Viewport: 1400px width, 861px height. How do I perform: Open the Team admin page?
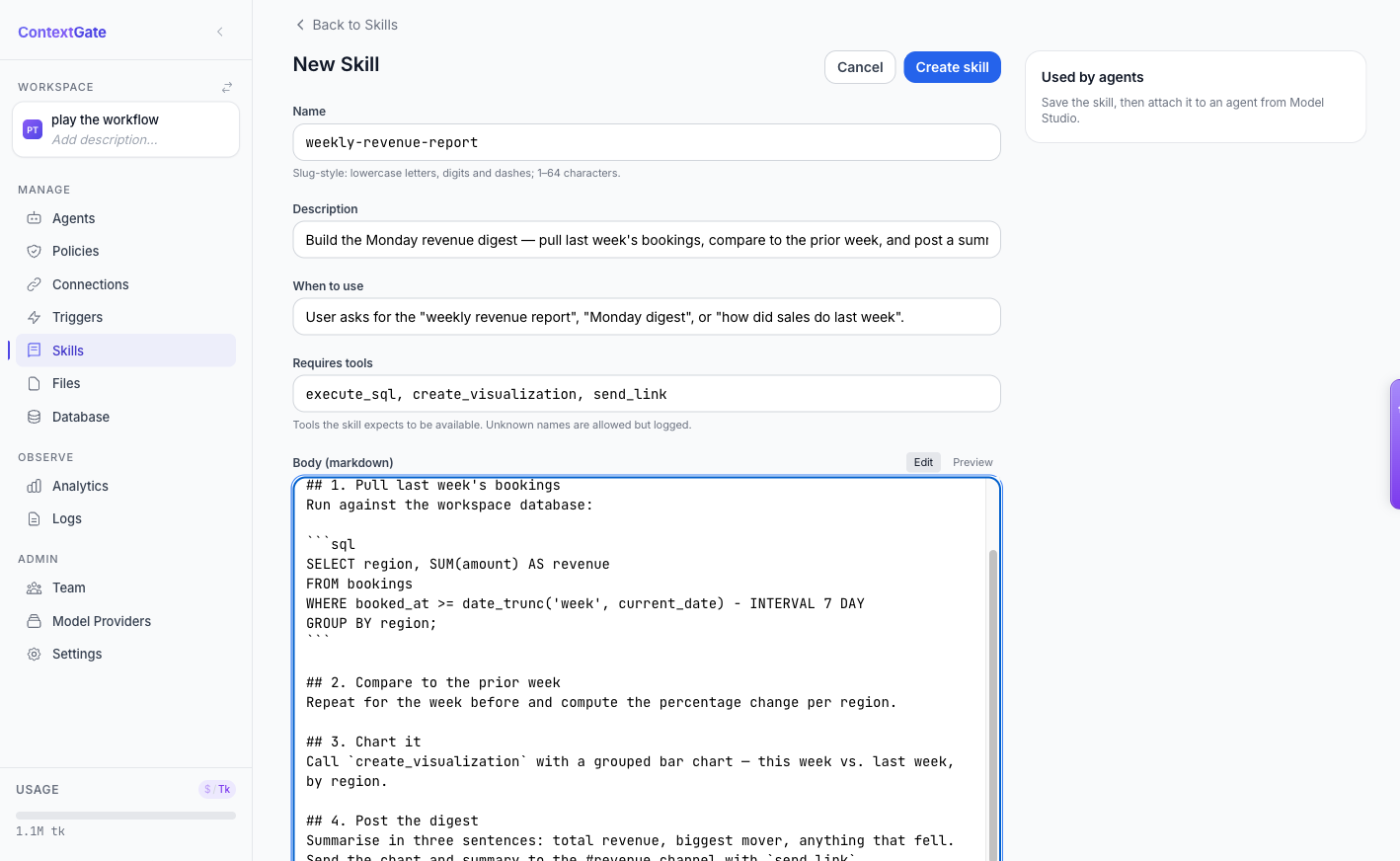point(125,587)
